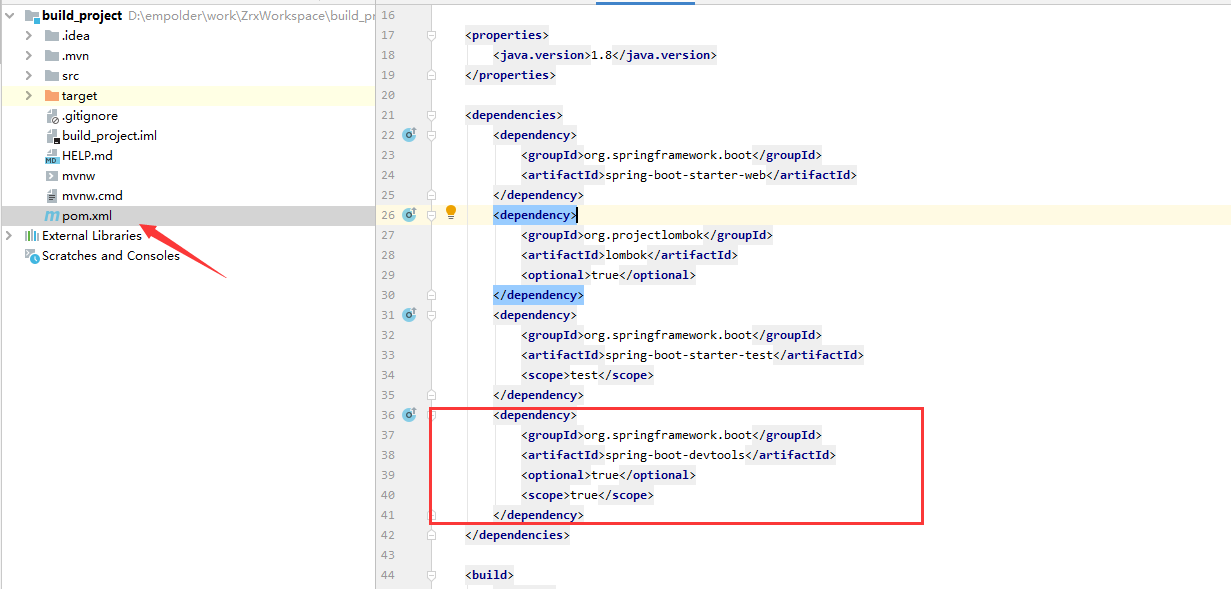Click spring-boot-starter-test artifactId text

689,355
